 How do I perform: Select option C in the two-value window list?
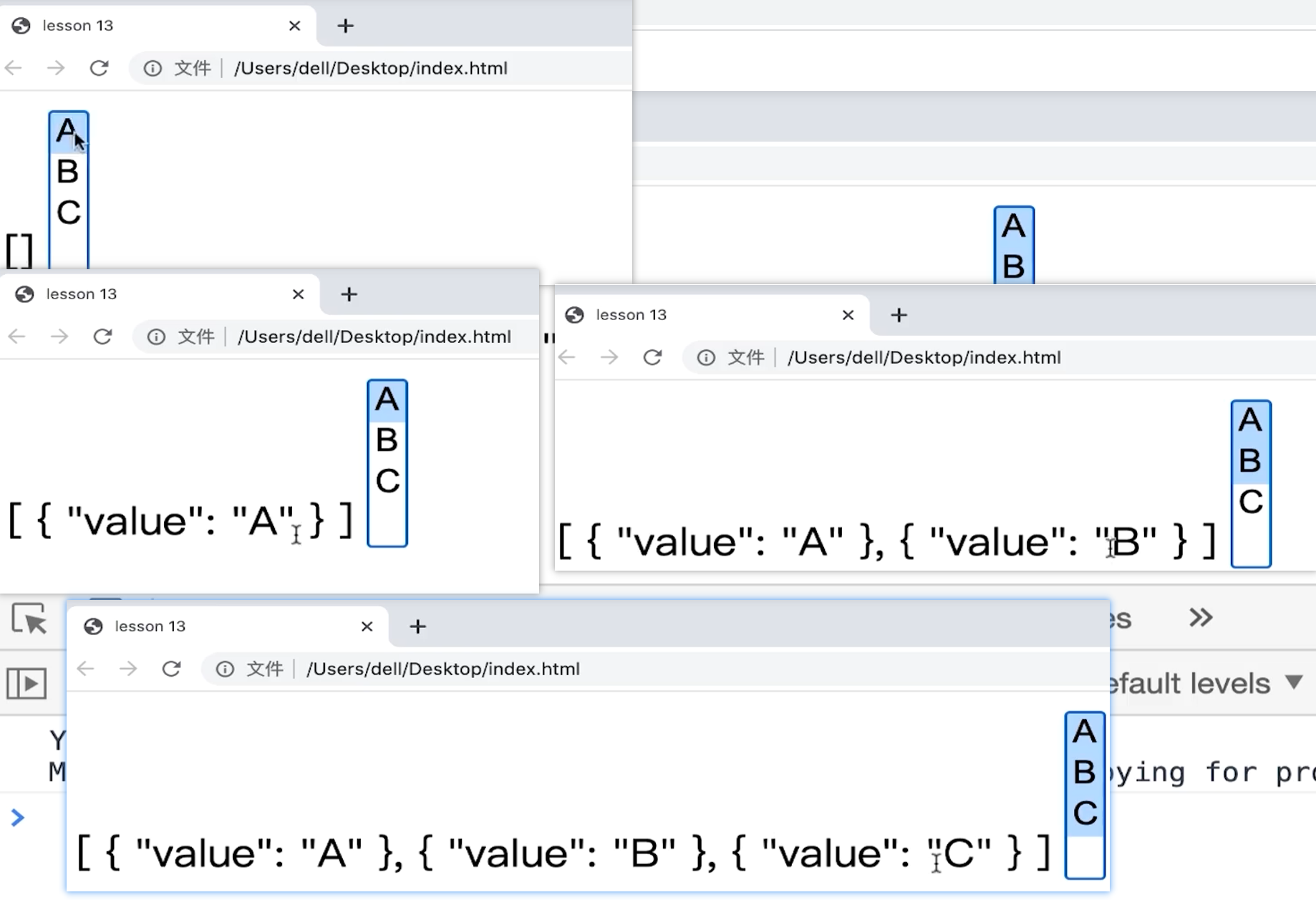(1251, 502)
